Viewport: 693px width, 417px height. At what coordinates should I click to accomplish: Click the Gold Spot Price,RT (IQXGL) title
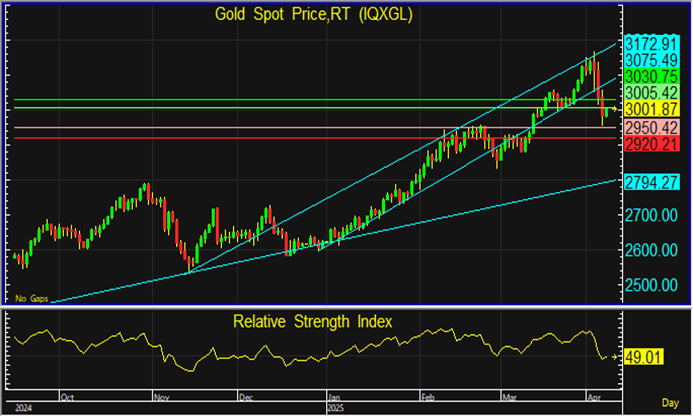[314, 14]
